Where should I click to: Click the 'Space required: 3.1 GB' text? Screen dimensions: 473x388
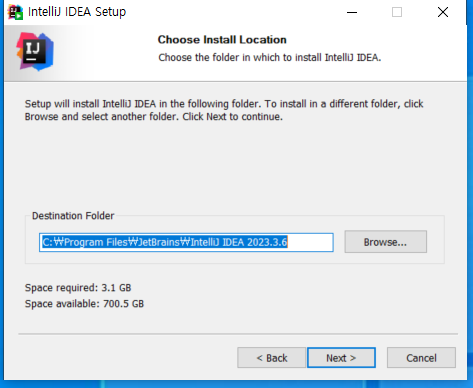tap(78, 288)
